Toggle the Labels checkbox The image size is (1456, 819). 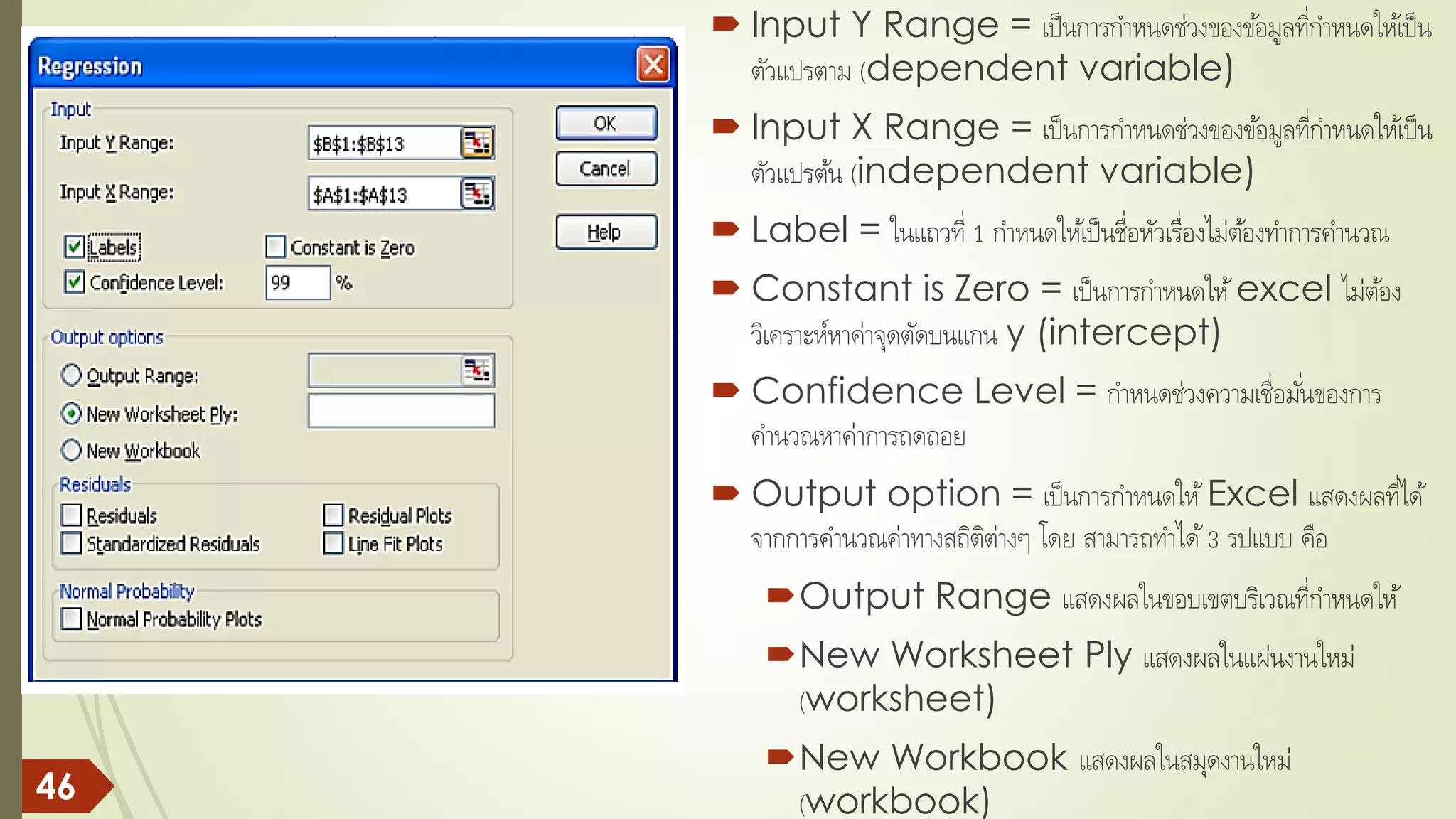(x=74, y=247)
